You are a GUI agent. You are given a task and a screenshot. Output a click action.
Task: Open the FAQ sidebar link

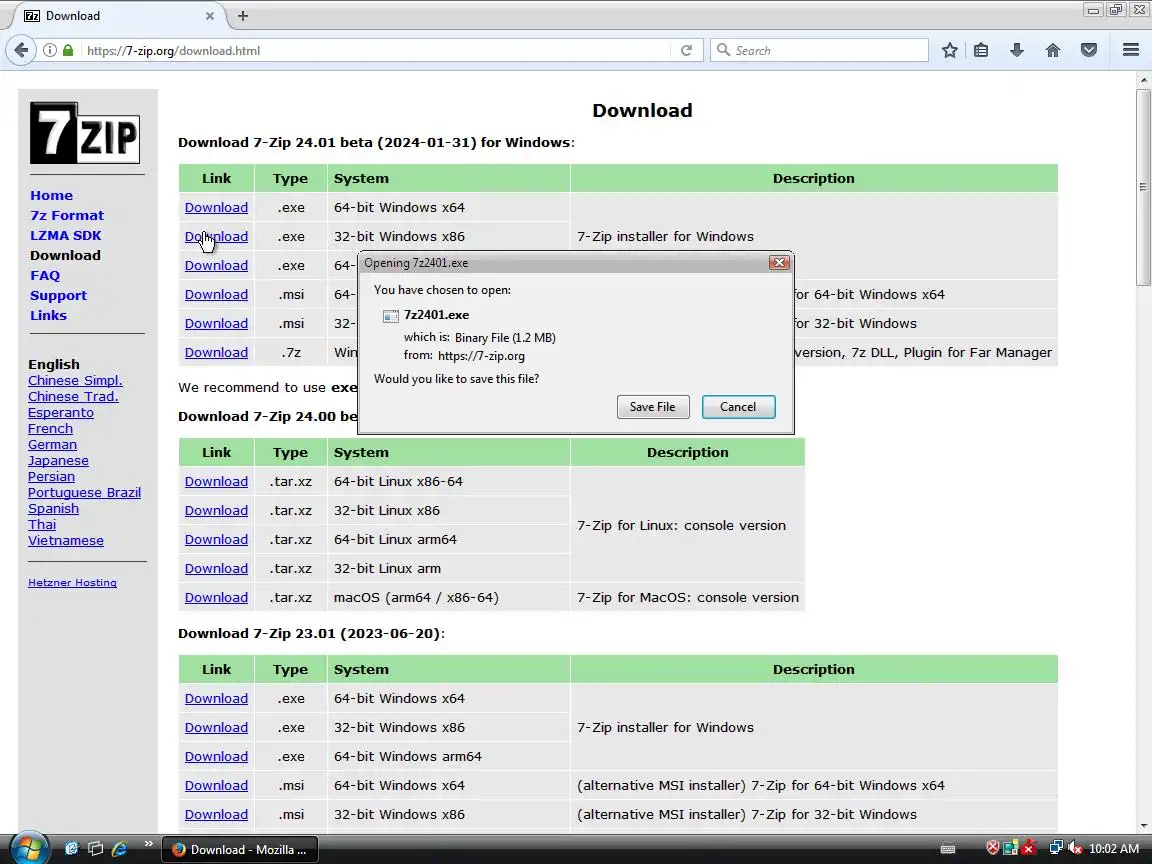coord(45,276)
